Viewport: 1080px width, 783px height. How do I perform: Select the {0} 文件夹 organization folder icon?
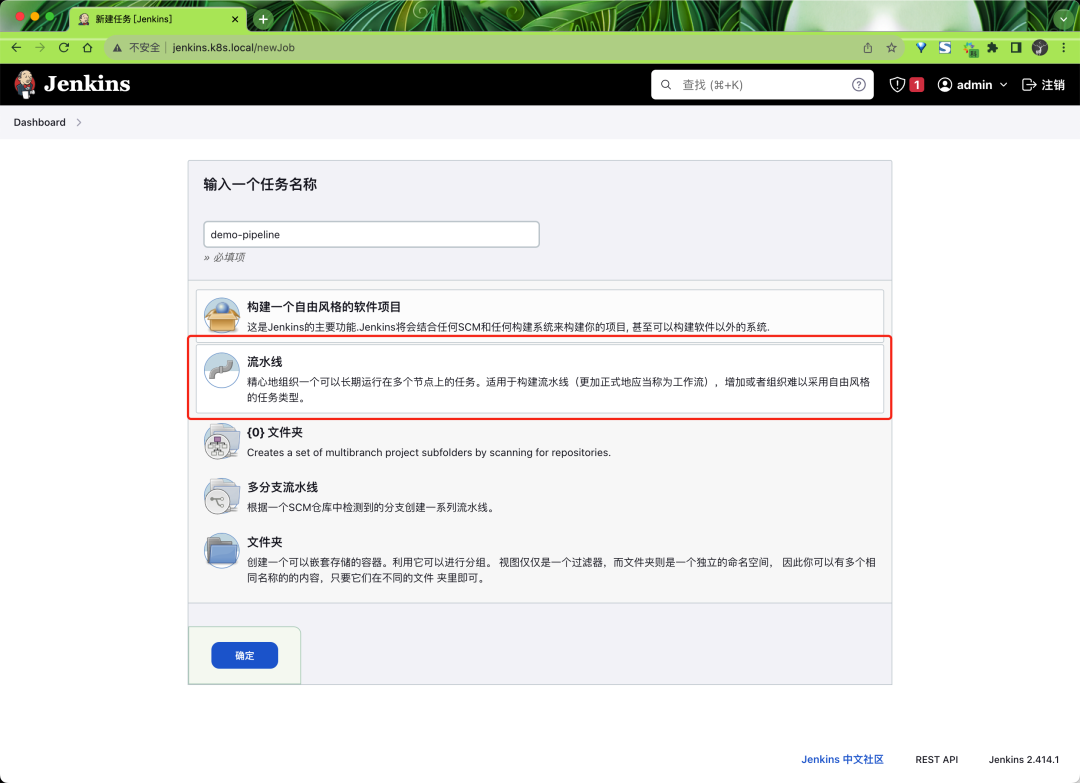[222, 441]
